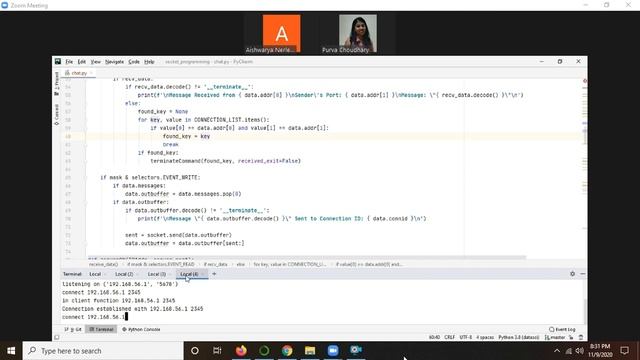640x360 pixels.
Task: Toggle the Python Console tool window
Action: click(x=141, y=329)
